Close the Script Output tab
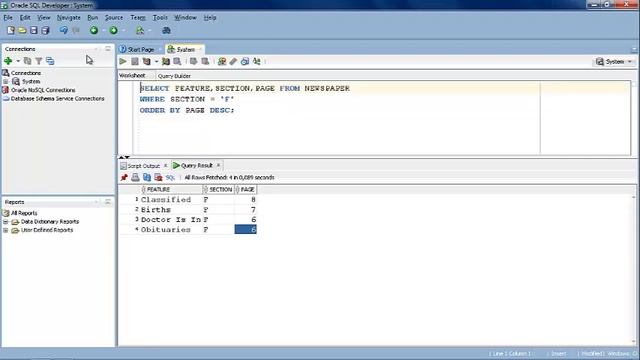 pyautogui.click(x=166, y=165)
